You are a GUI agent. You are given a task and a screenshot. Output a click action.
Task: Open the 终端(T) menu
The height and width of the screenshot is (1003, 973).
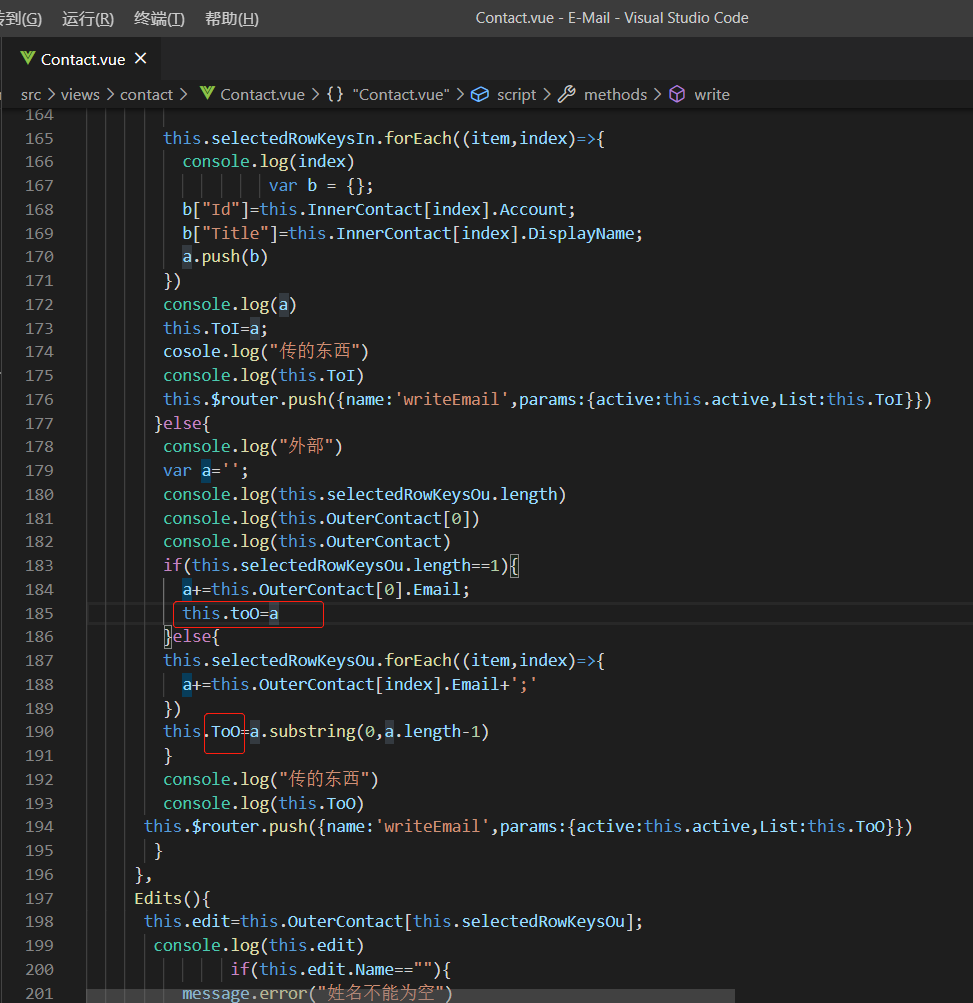click(159, 18)
